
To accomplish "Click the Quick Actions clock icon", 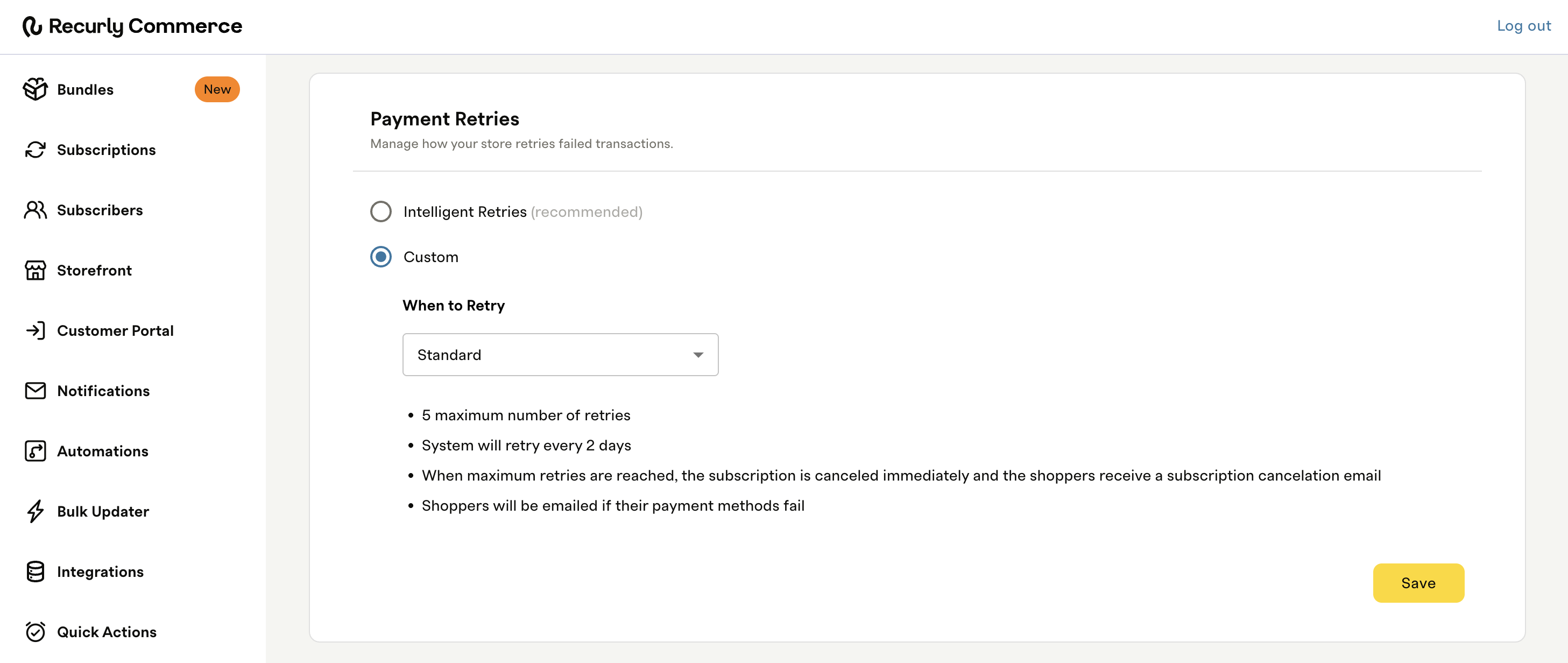I will click(x=36, y=632).
